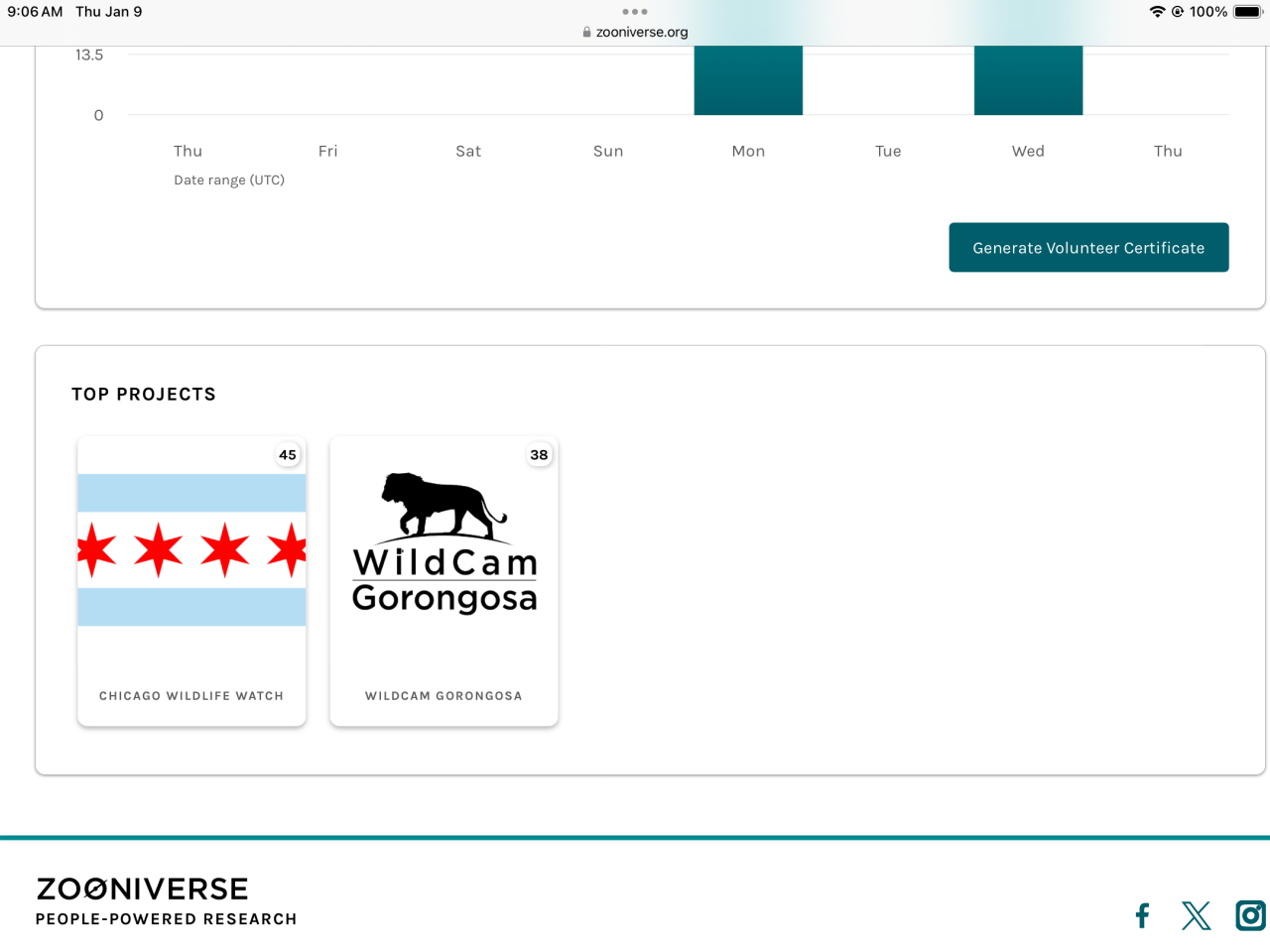The width and height of the screenshot is (1270, 952).
Task: Click PEOPLE-POWERED RESEARCH tagline
Action: [x=167, y=919]
